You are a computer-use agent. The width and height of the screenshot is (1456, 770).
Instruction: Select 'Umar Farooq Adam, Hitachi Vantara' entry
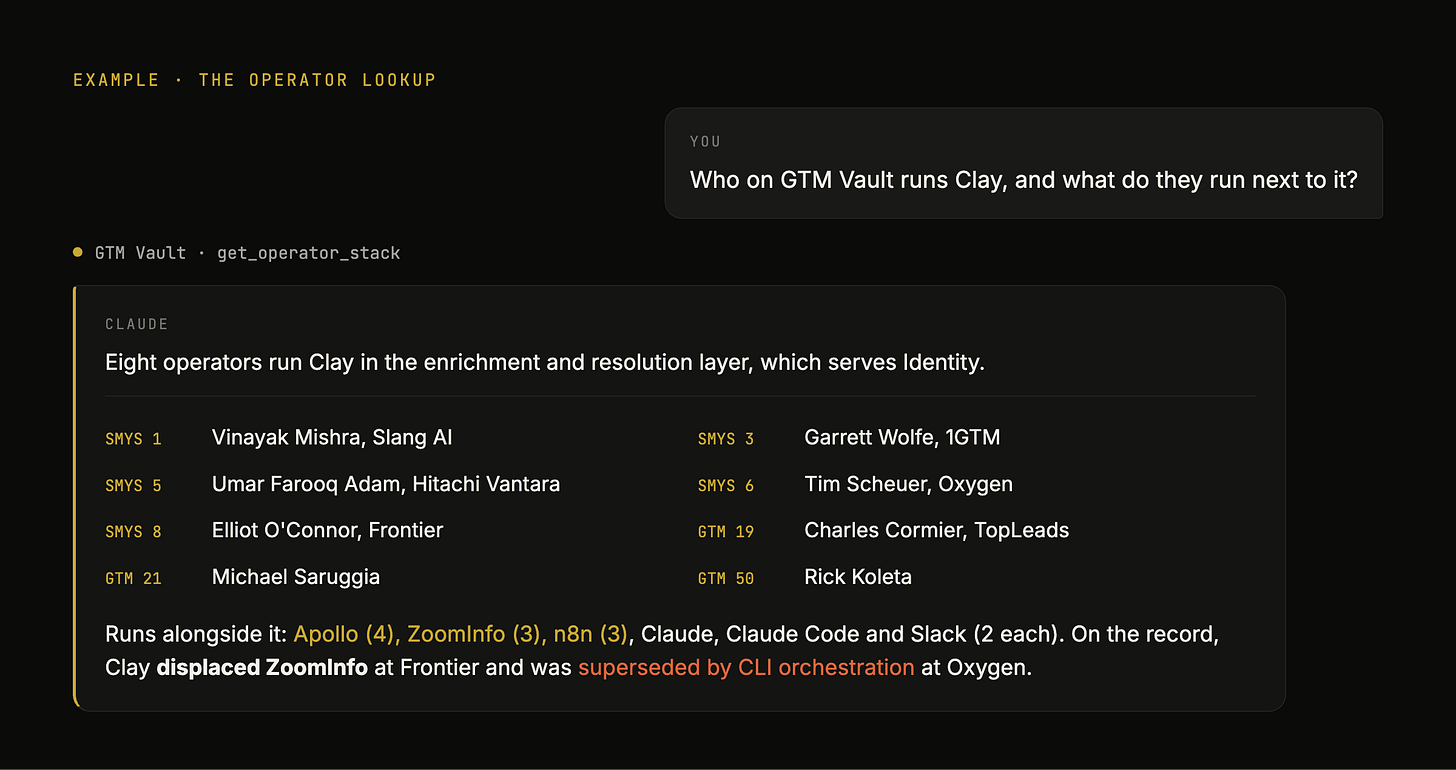click(x=386, y=484)
